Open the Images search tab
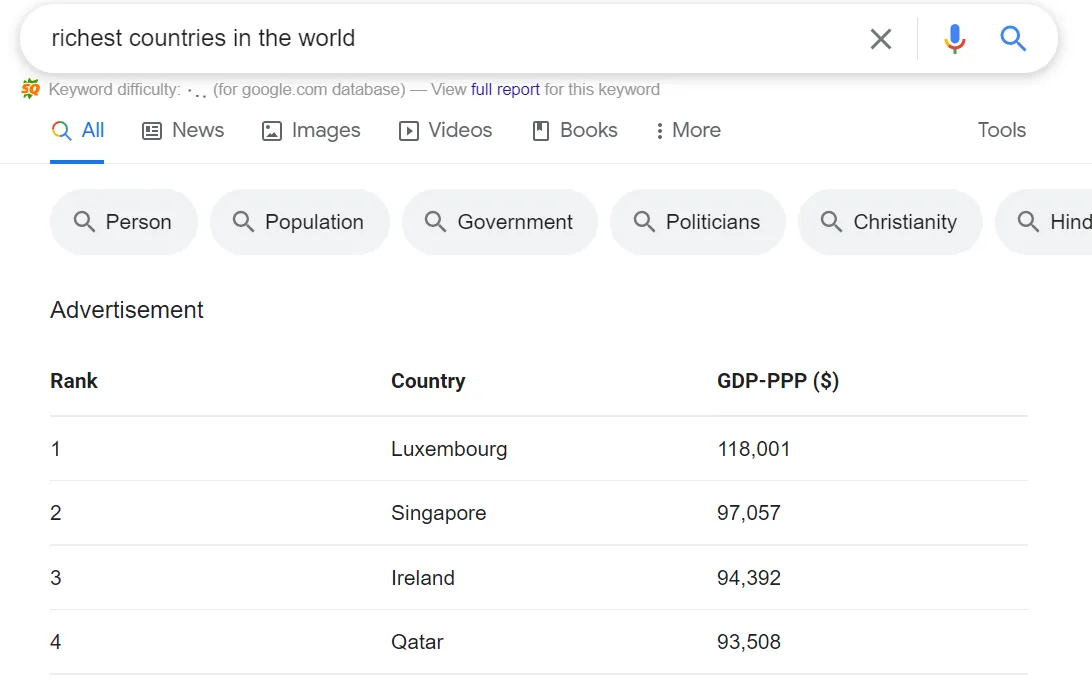Image resolution: width=1092 pixels, height=683 pixels. pyautogui.click(x=311, y=131)
